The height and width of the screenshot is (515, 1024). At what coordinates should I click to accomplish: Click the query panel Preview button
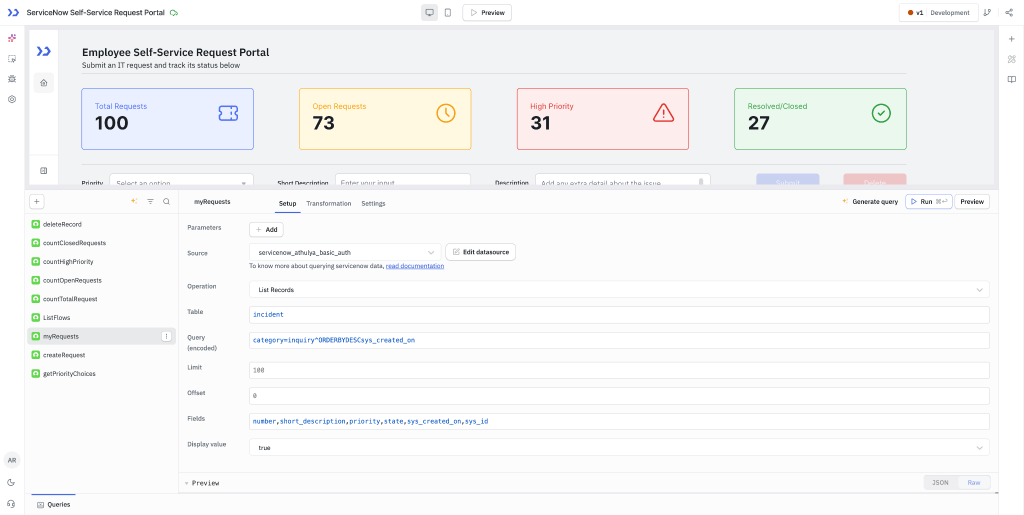pyautogui.click(x=972, y=202)
